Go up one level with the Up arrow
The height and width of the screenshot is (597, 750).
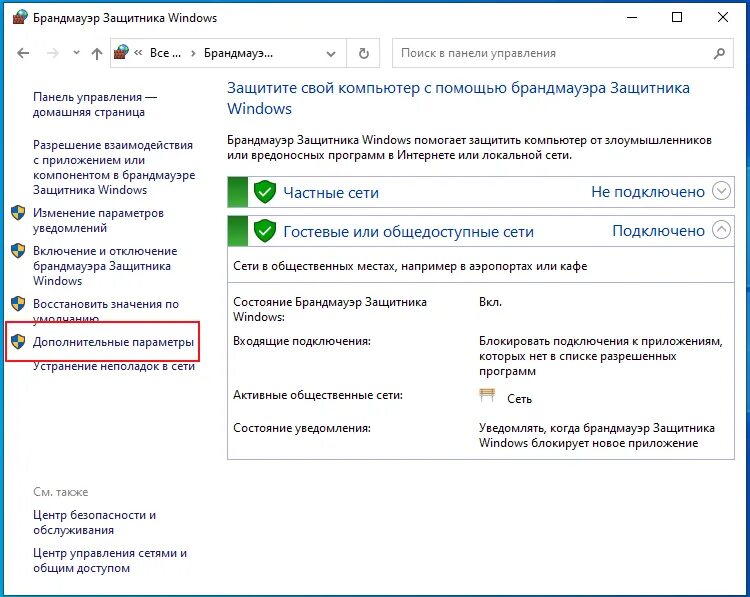(x=97, y=53)
